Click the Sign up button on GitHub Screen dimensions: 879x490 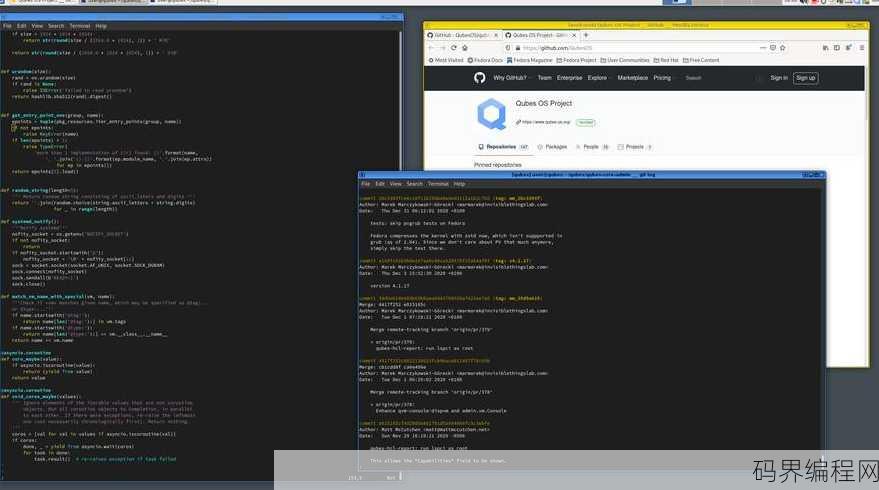806,78
